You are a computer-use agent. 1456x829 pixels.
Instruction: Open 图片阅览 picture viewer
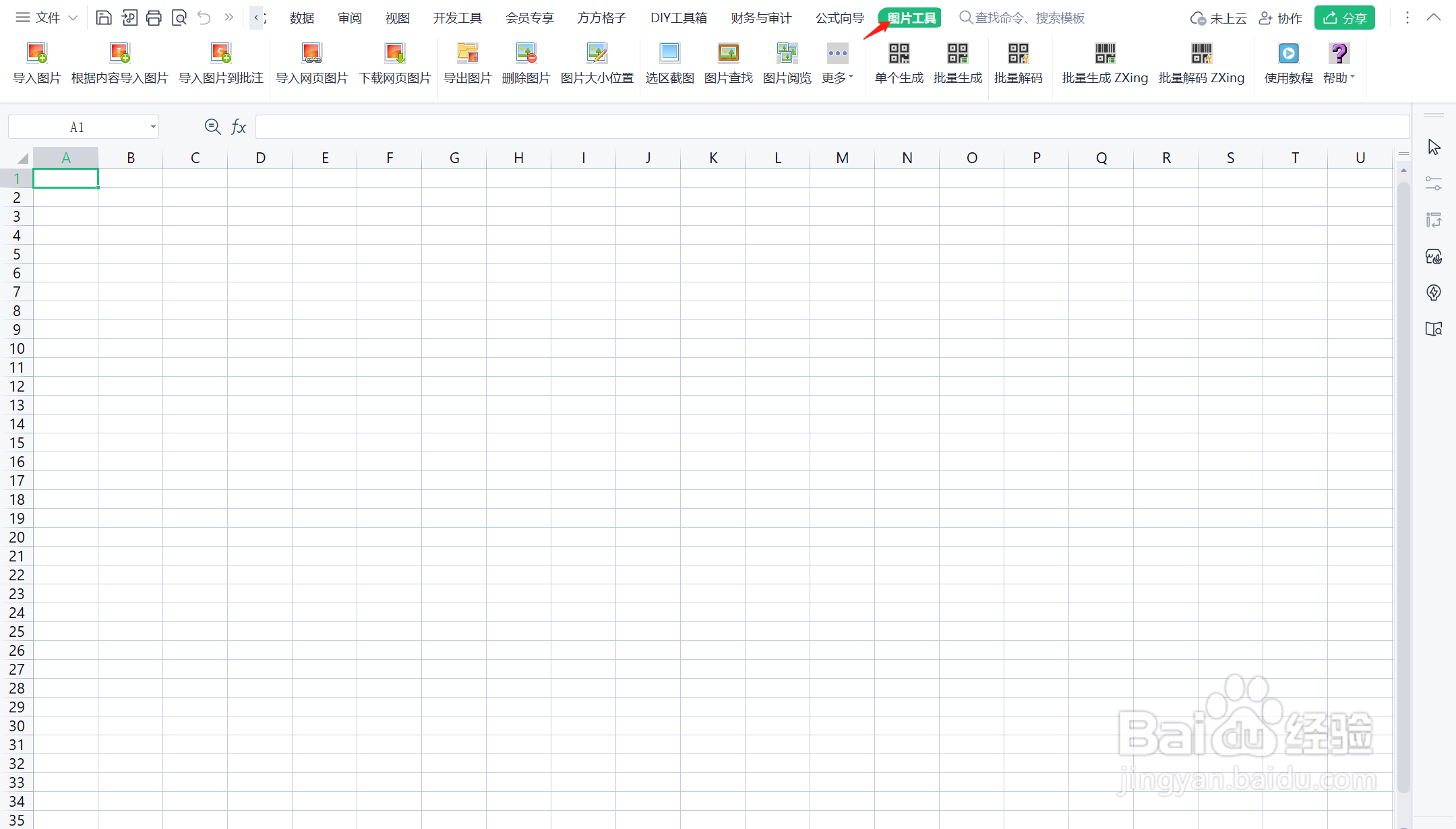[787, 63]
